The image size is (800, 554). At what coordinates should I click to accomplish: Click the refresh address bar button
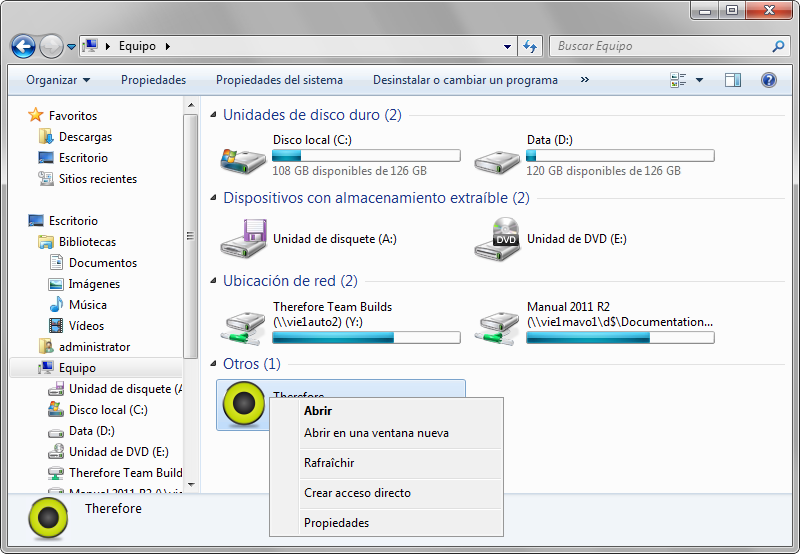click(x=530, y=46)
